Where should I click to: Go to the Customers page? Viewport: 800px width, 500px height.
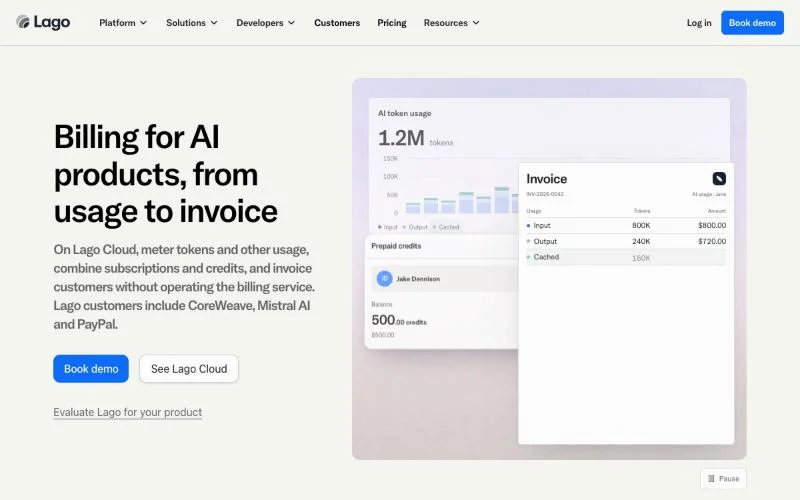pyautogui.click(x=337, y=23)
